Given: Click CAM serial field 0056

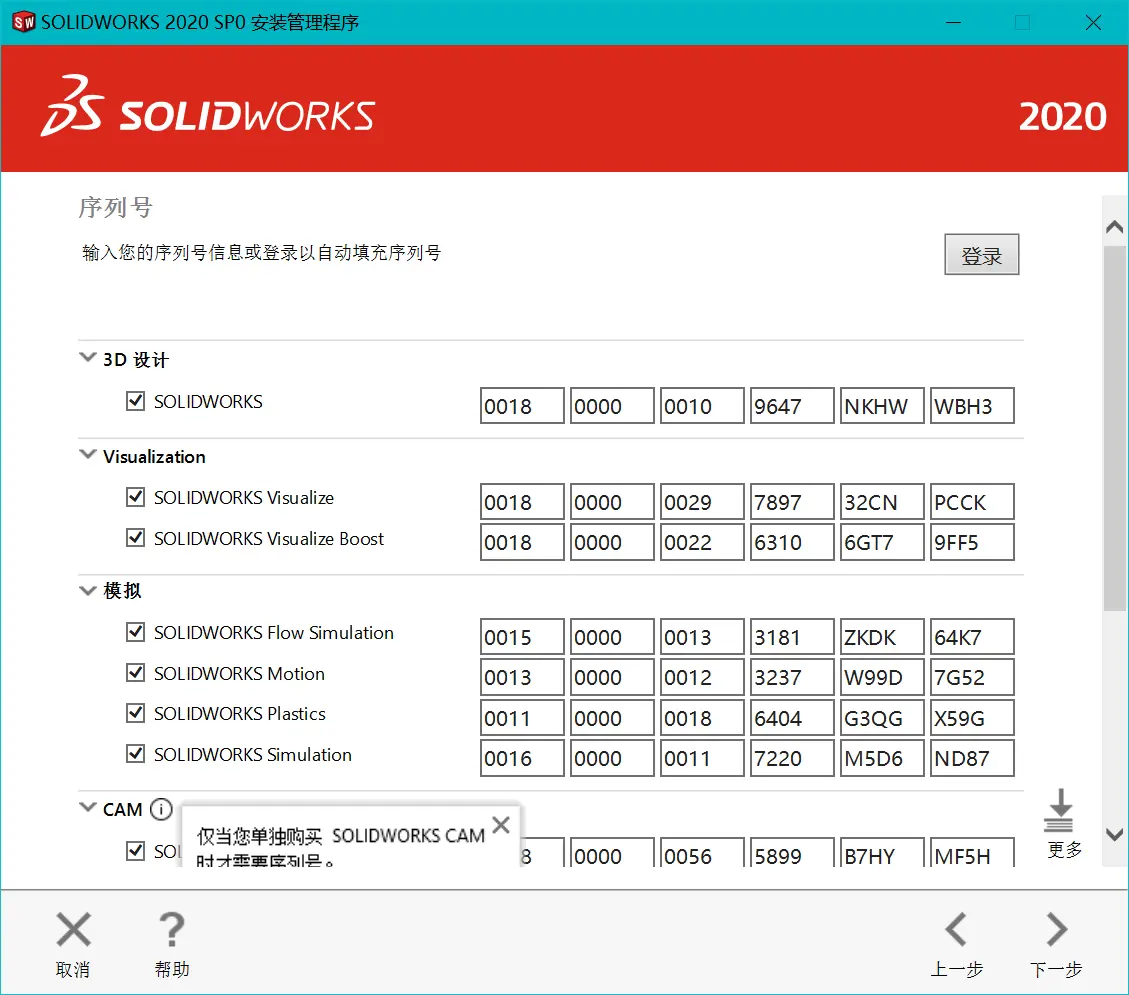Looking at the screenshot, I should [702, 852].
